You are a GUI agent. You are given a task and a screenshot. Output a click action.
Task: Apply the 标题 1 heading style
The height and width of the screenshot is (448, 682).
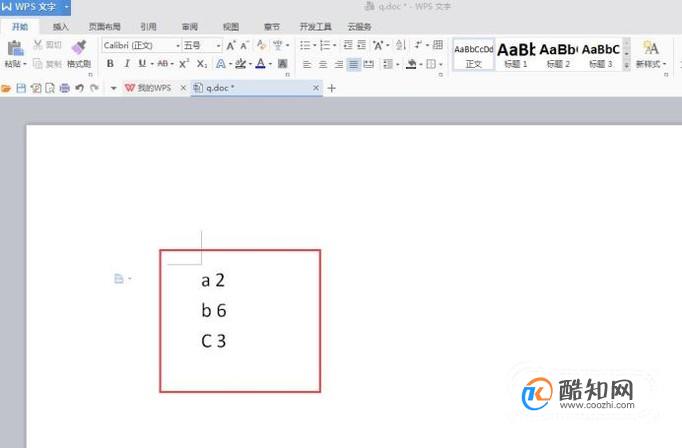pyautogui.click(x=516, y=55)
